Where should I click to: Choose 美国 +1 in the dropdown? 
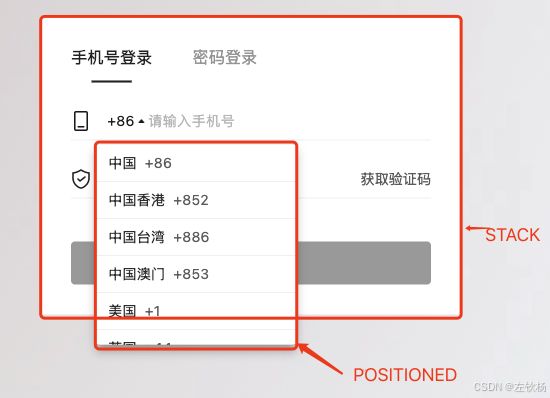[196, 311]
